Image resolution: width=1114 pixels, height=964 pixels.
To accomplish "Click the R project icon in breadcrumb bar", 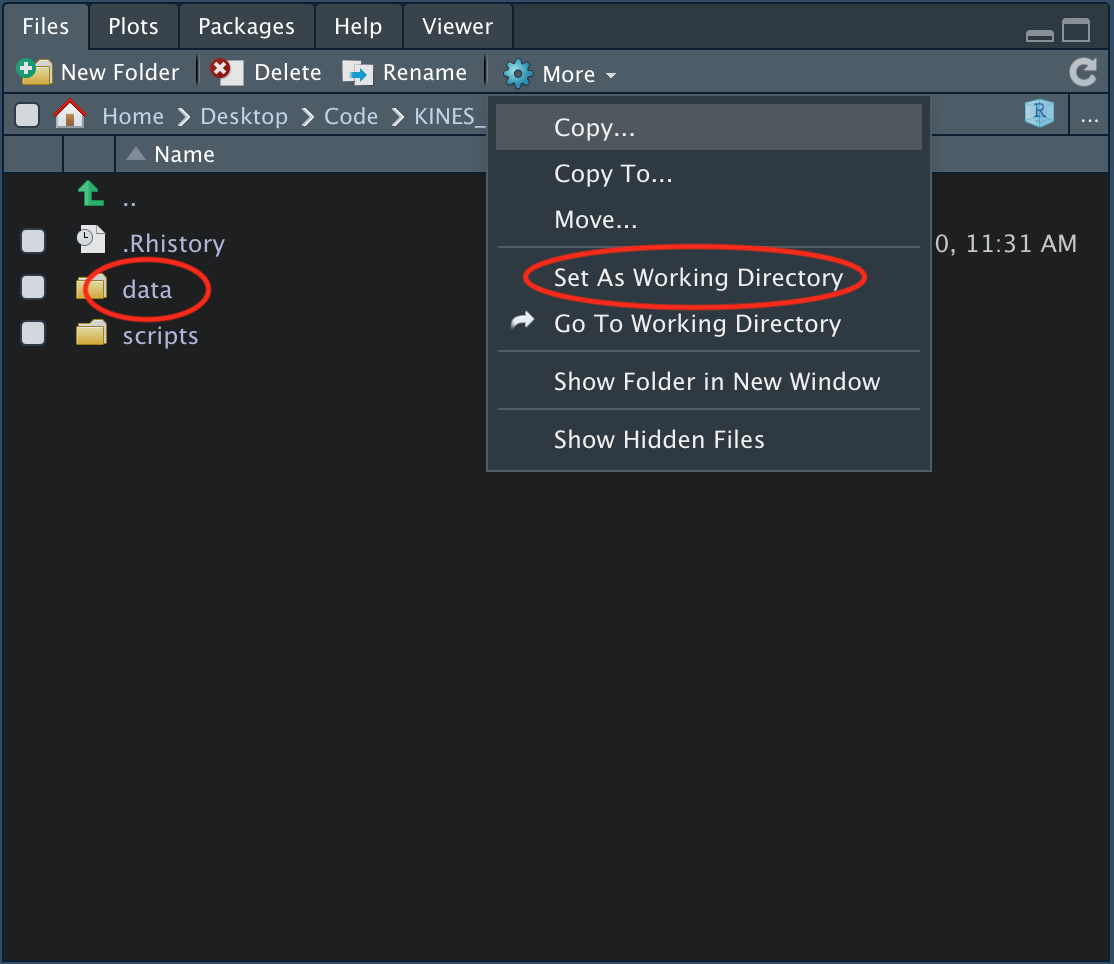I will 1039,114.
